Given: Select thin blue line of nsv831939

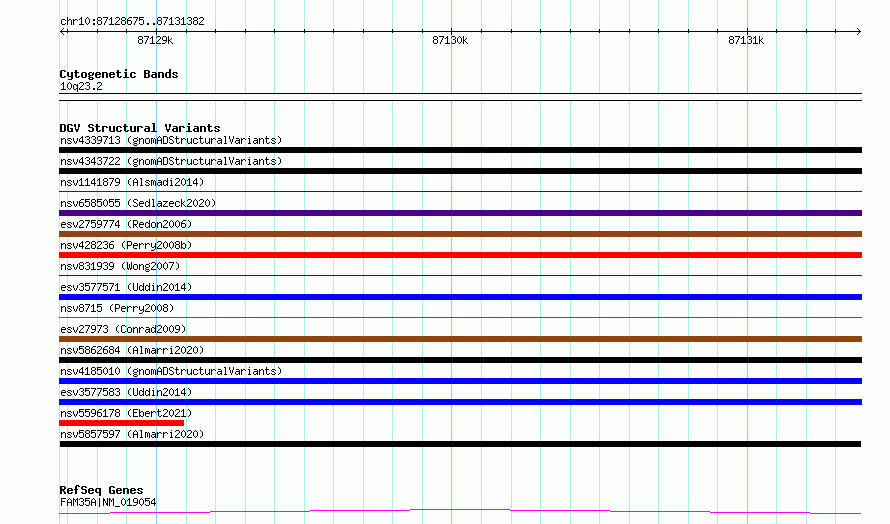Looking at the screenshot, I should [460, 276].
